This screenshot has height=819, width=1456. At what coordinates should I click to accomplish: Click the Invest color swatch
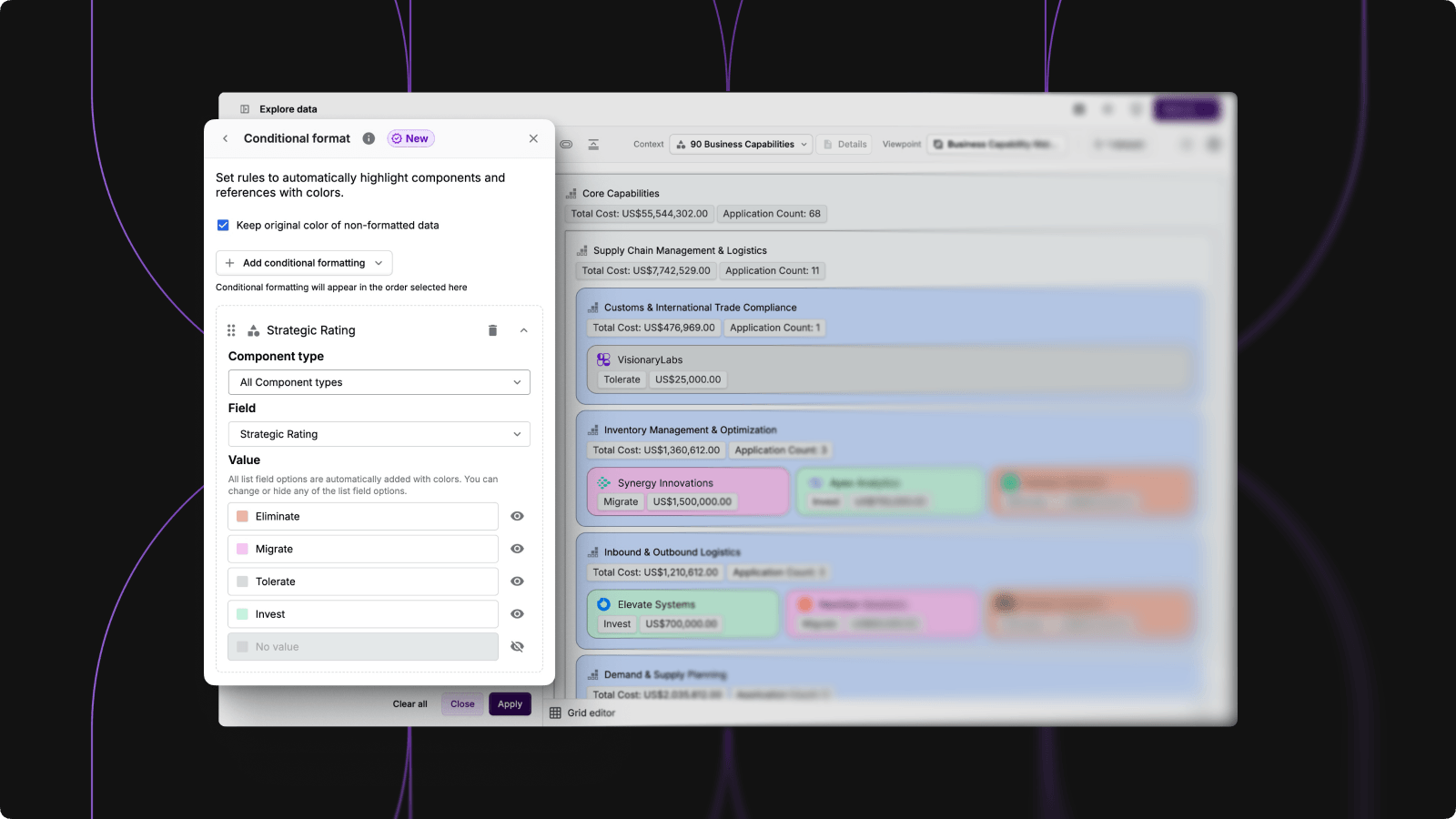243,614
